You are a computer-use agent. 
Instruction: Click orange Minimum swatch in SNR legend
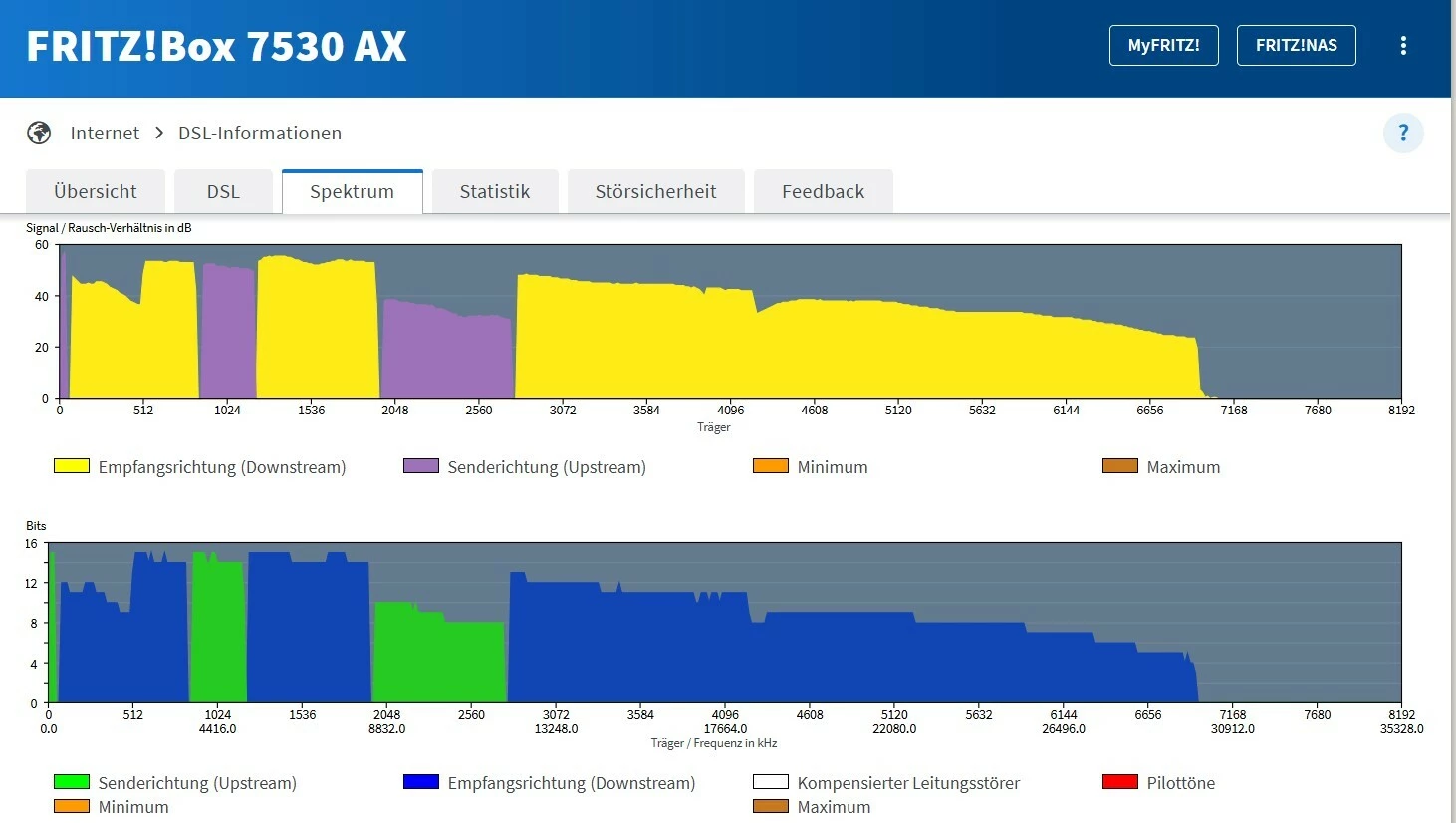pos(771,466)
